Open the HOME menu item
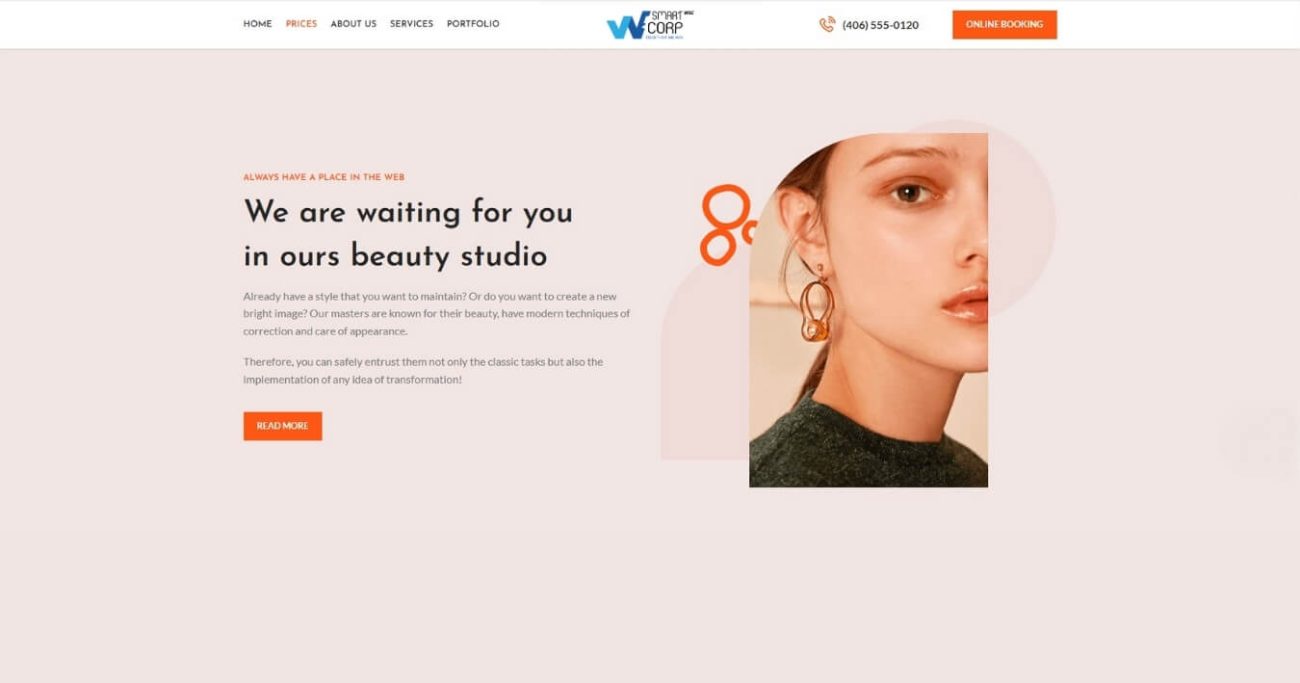This screenshot has width=1300, height=683. (x=257, y=24)
